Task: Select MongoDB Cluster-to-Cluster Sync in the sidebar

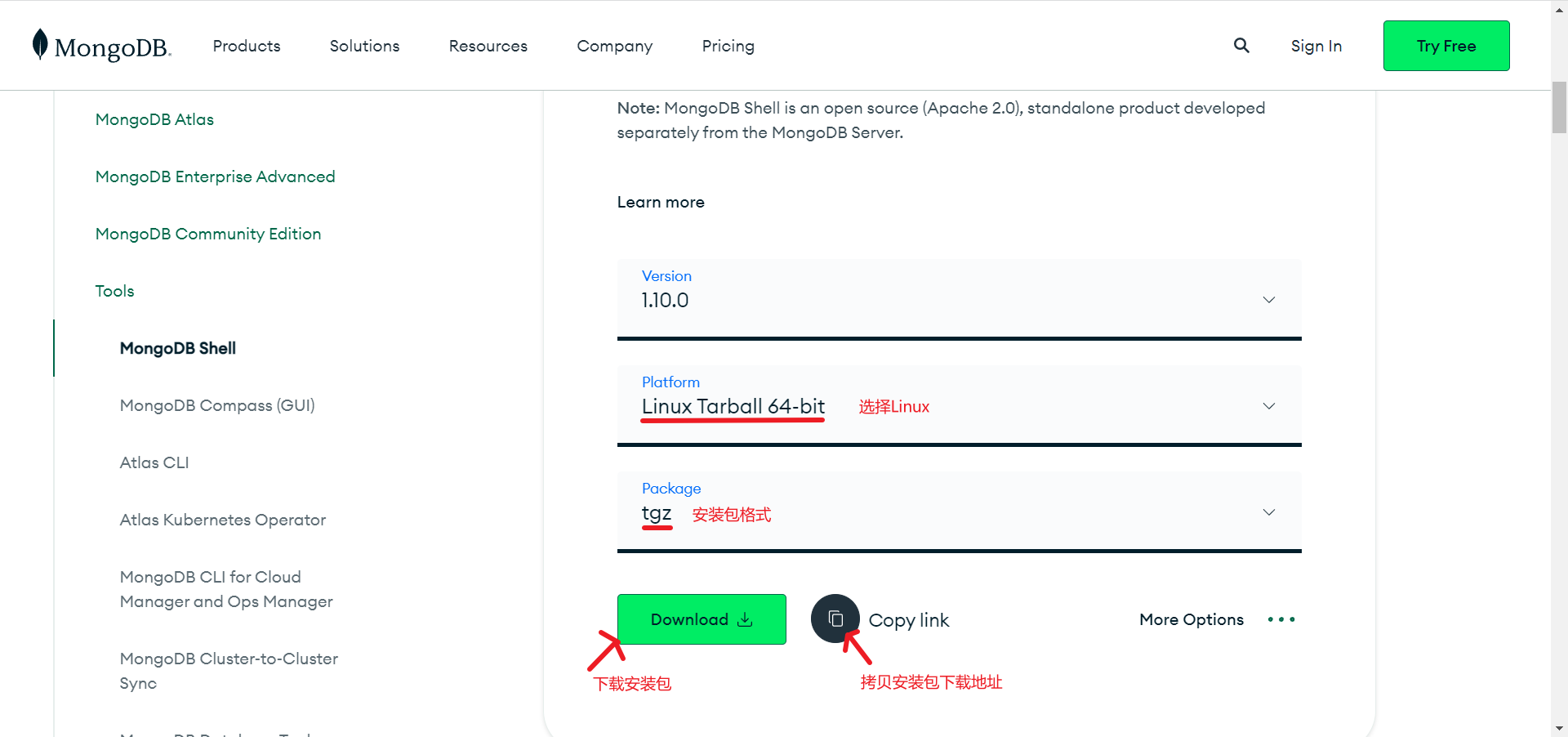Action: click(x=229, y=671)
